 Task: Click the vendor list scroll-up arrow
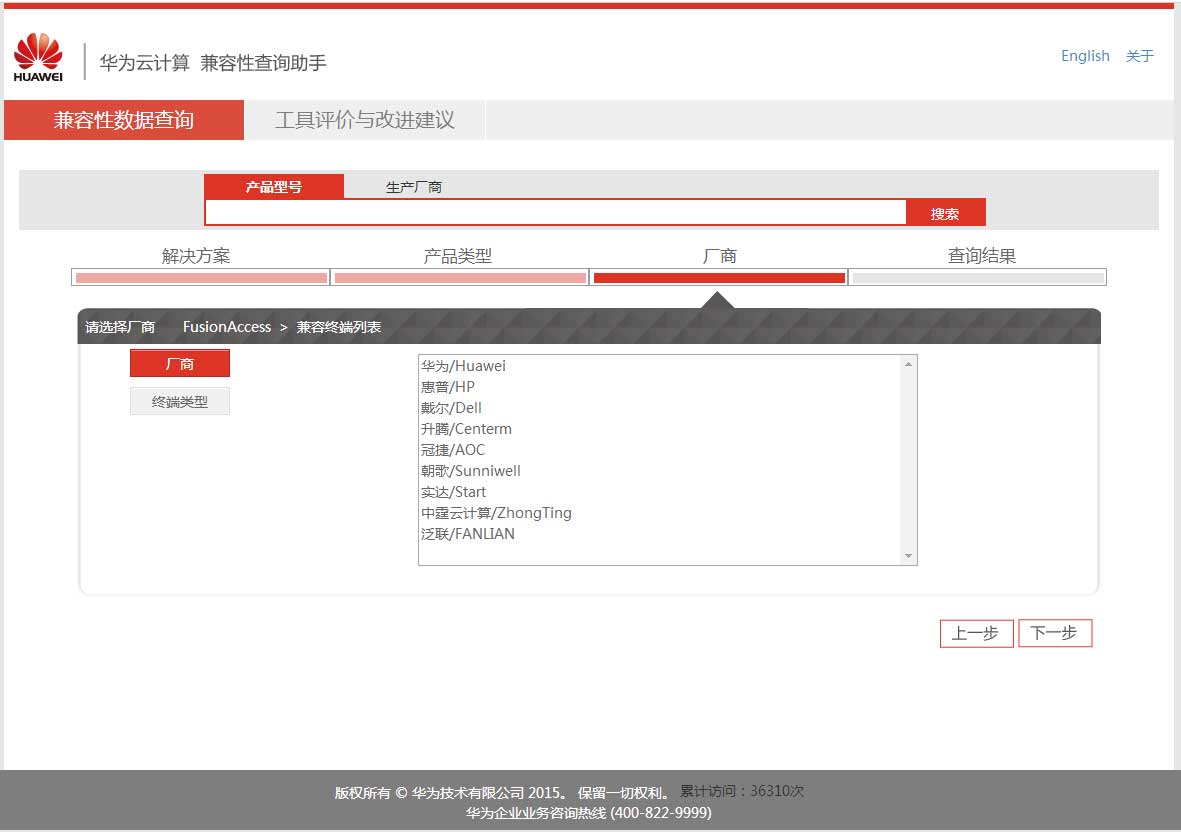point(908,364)
